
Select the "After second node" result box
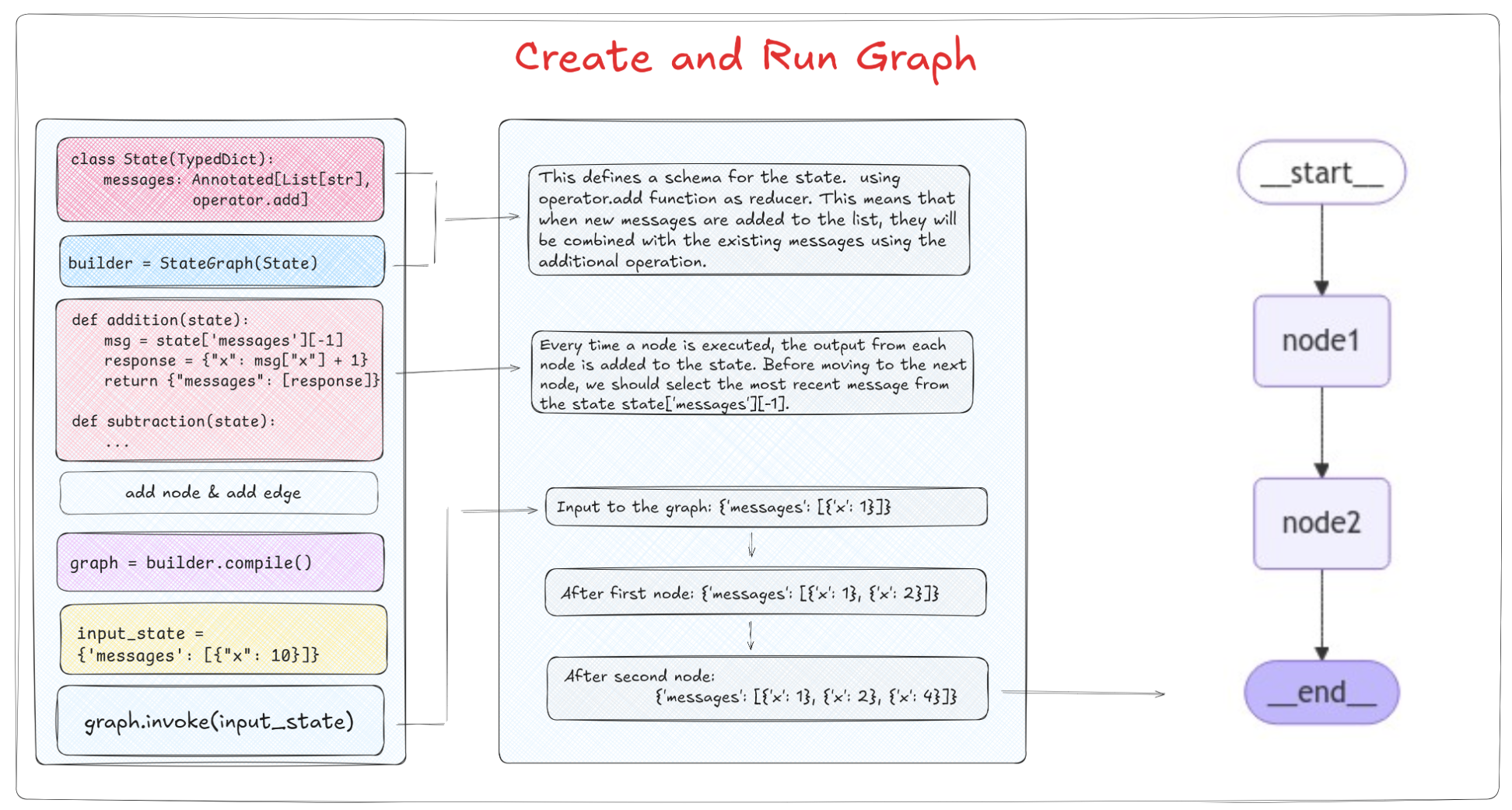point(767,688)
